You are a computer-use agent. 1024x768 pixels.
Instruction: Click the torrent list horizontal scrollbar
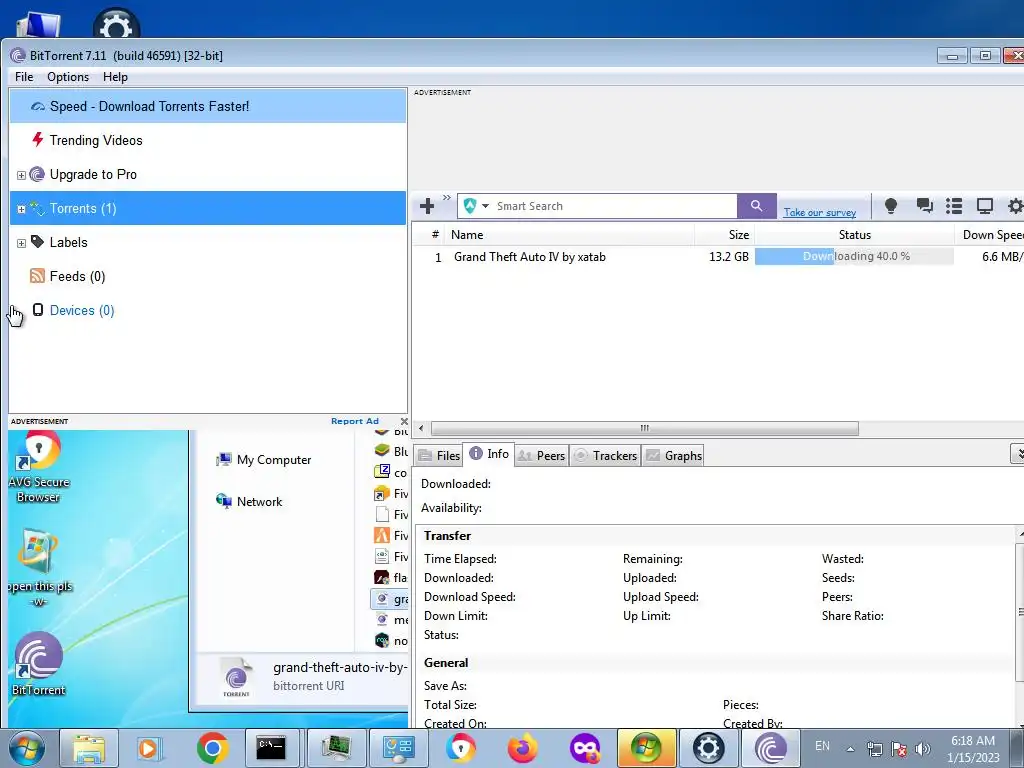[645, 428]
